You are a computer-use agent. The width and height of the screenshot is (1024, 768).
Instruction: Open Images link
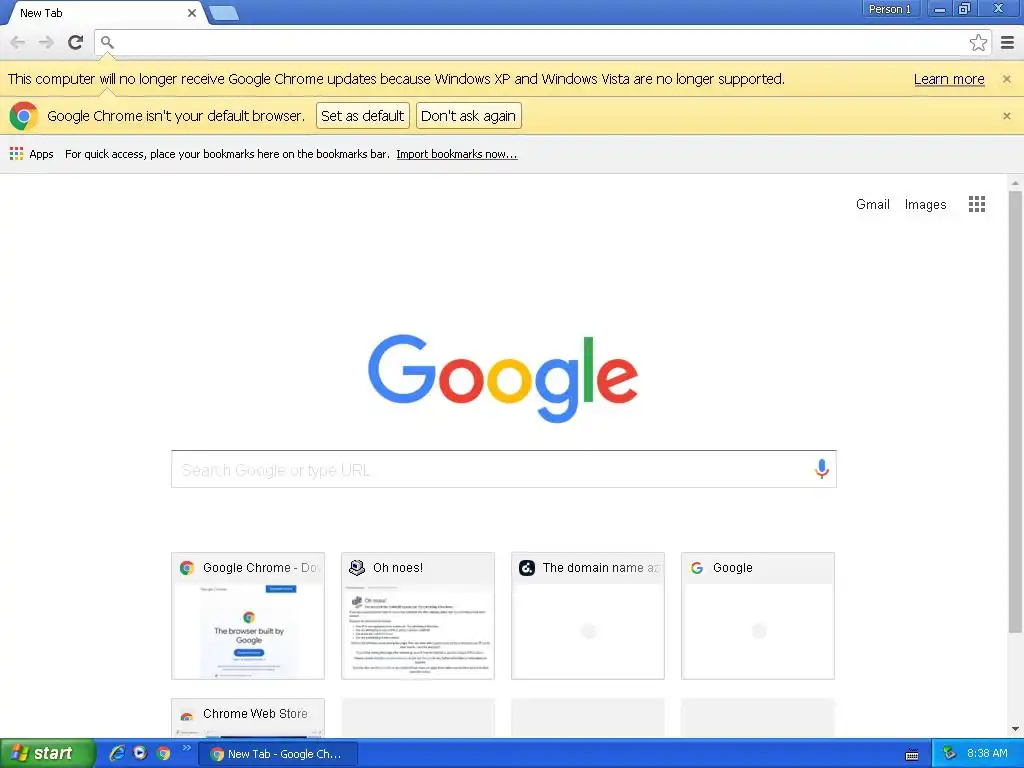925,204
